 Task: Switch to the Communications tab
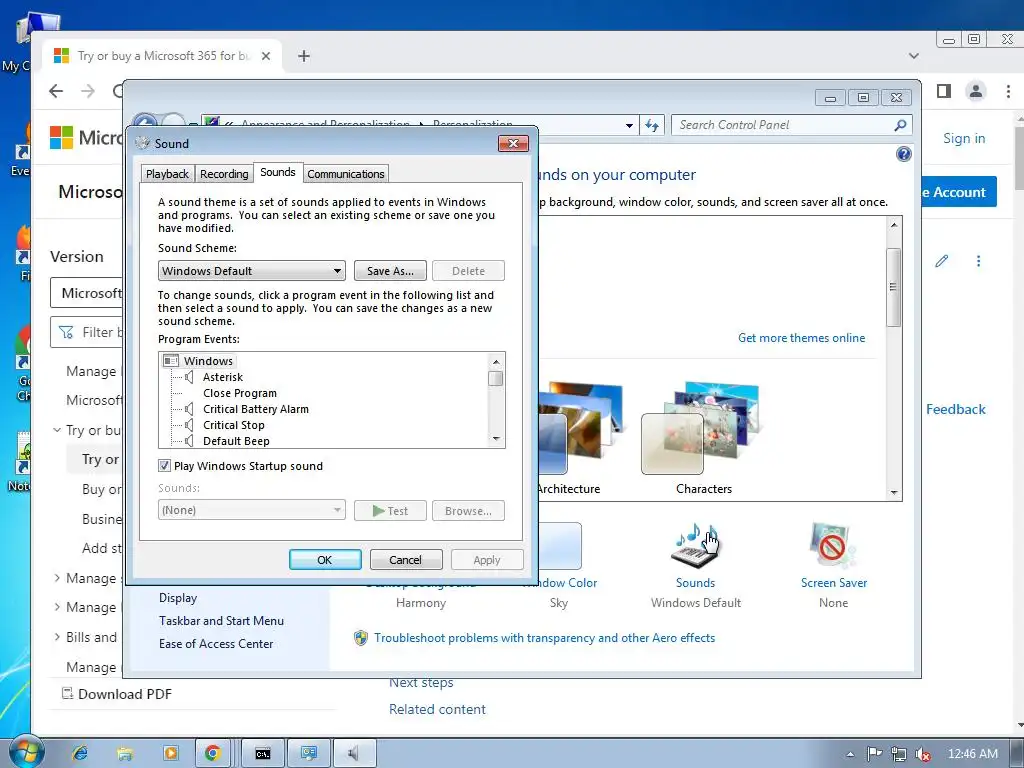345,174
